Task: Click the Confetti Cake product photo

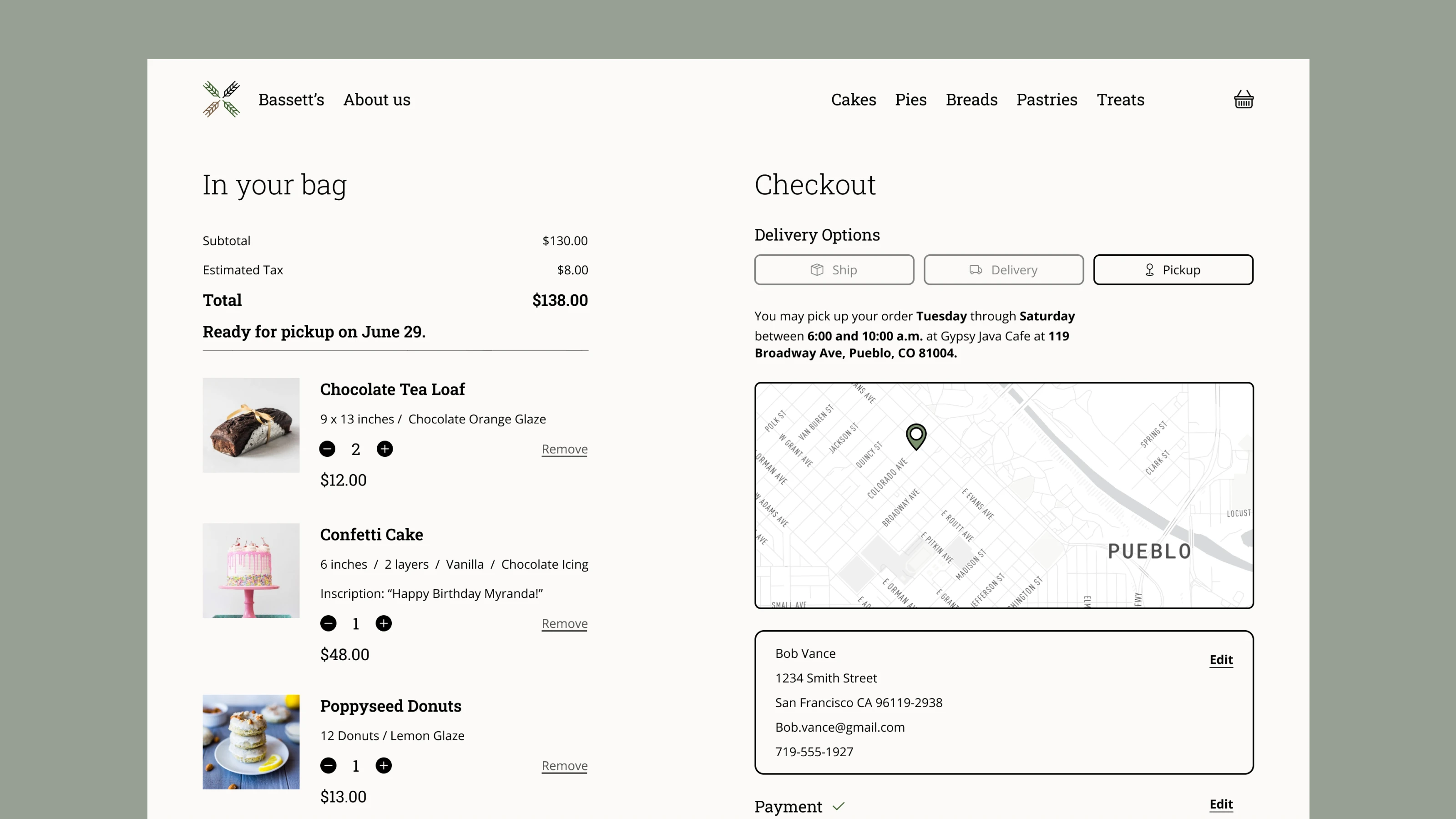Action: tap(251, 570)
